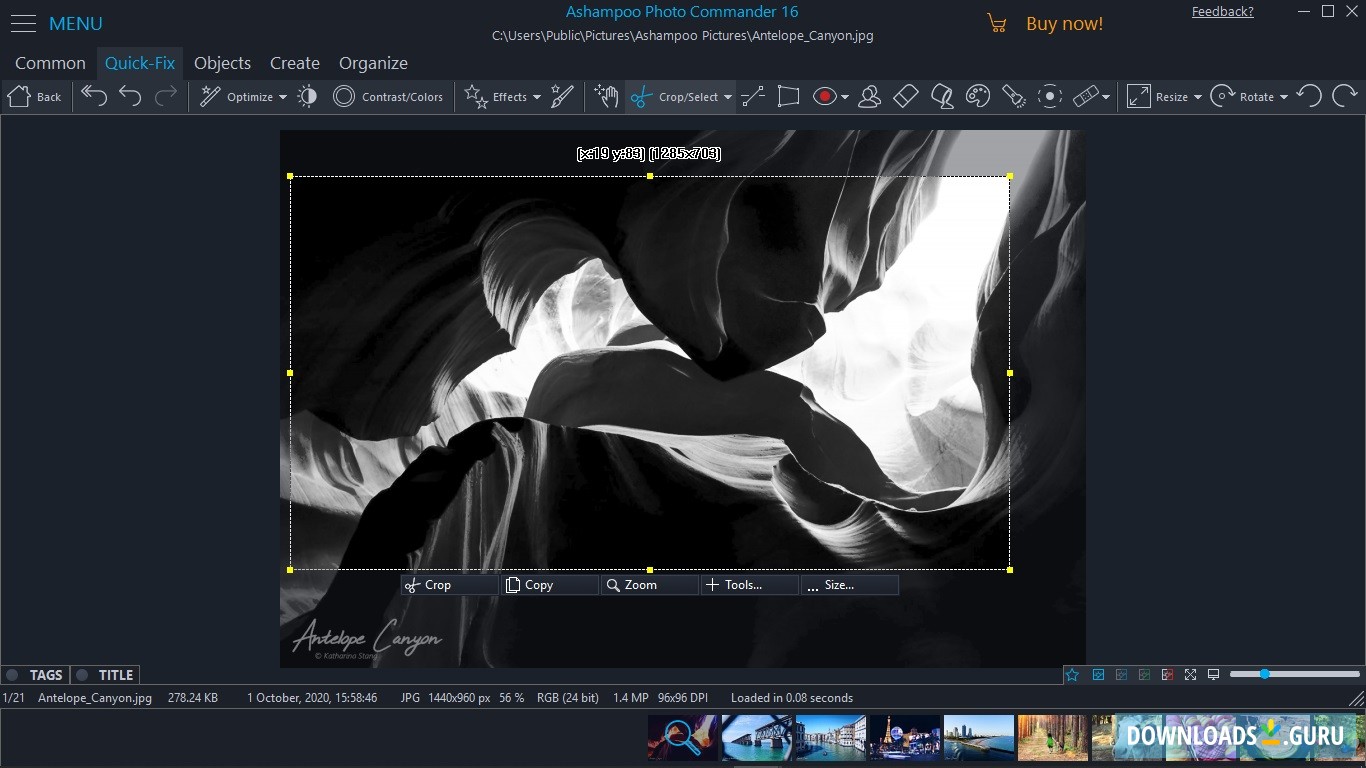Open the hamburger MENU icon
The width and height of the screenshot is (1366, 768).
tap(23, 23)
